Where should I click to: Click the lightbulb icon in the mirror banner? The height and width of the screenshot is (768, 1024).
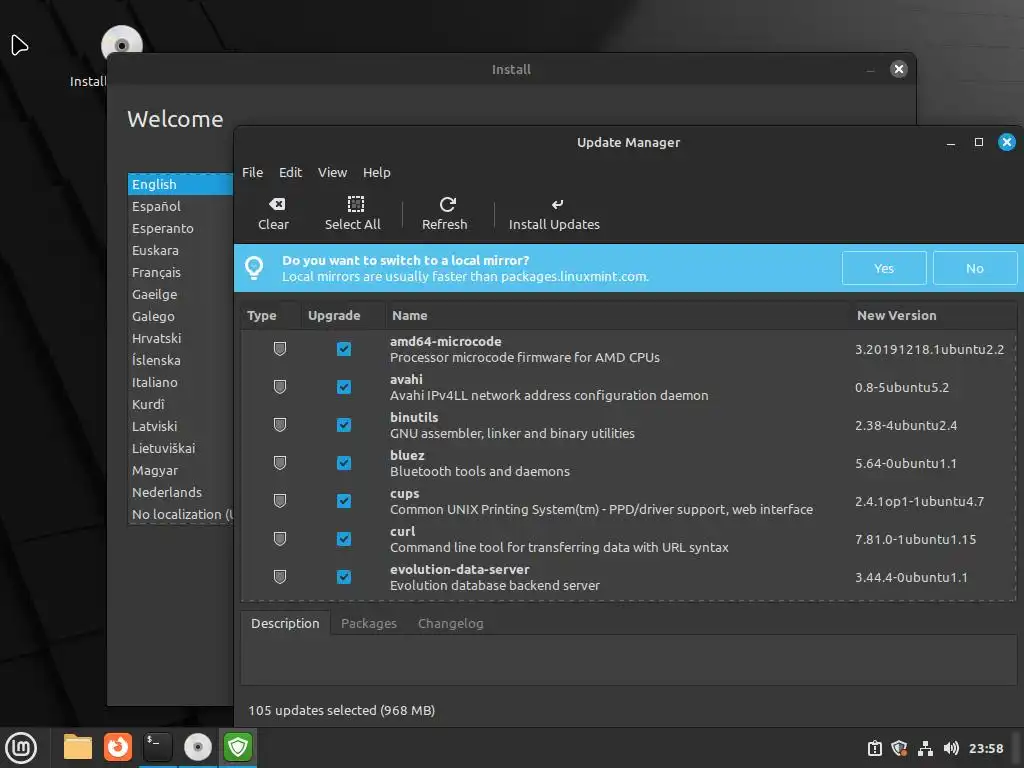coord(254,267)
